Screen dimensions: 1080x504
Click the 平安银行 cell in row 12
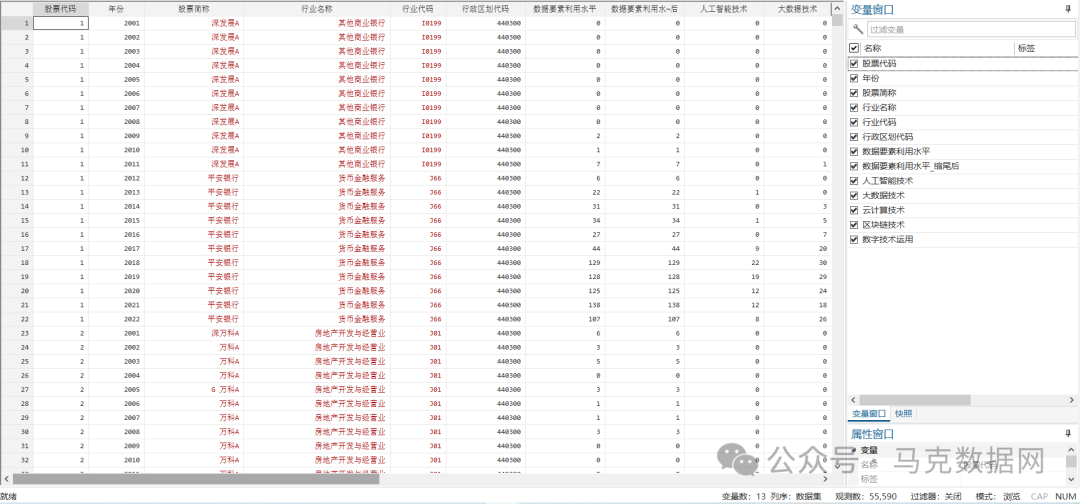point(194,178)
